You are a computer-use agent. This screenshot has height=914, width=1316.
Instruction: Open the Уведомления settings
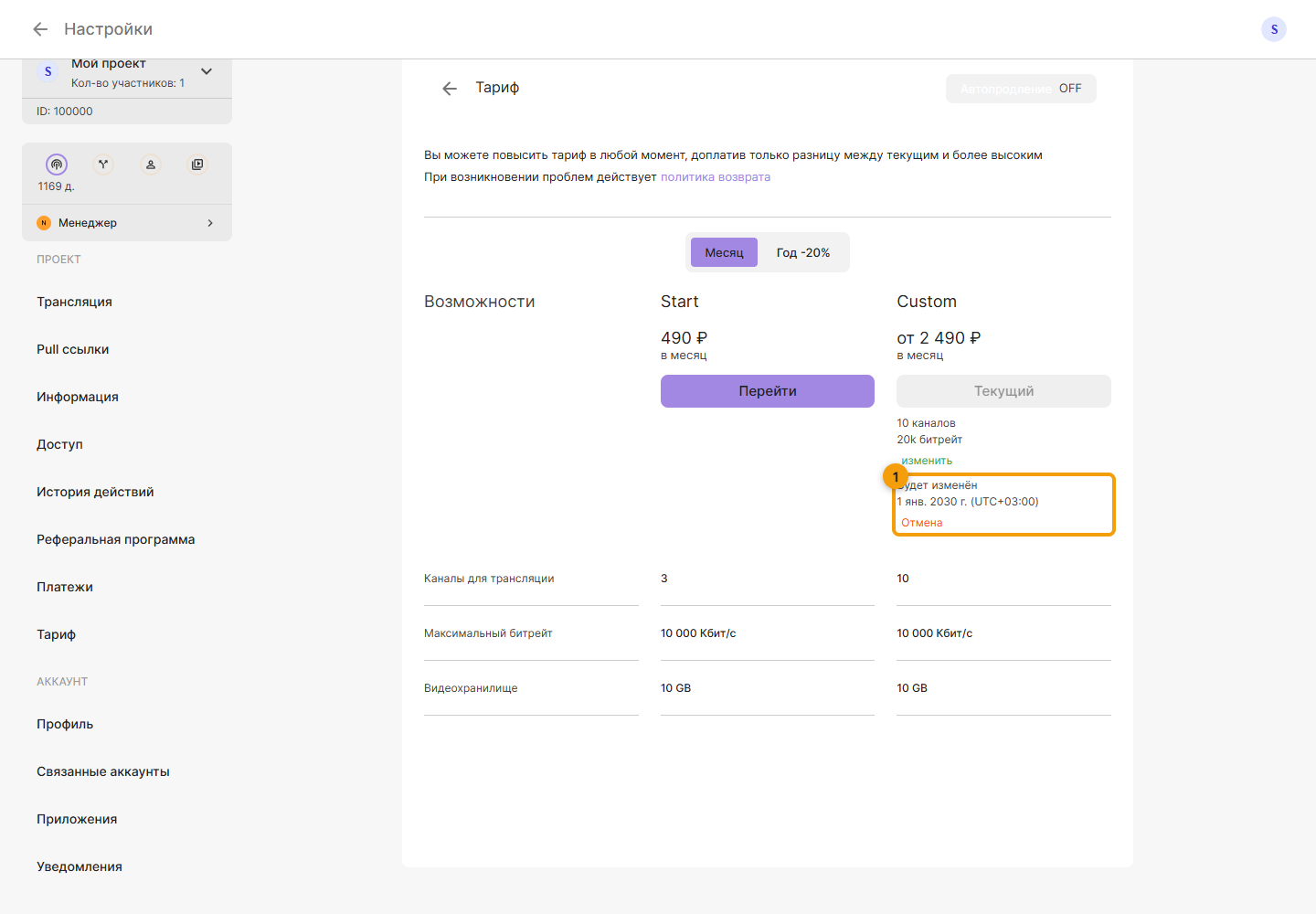[x=80, y=866]
